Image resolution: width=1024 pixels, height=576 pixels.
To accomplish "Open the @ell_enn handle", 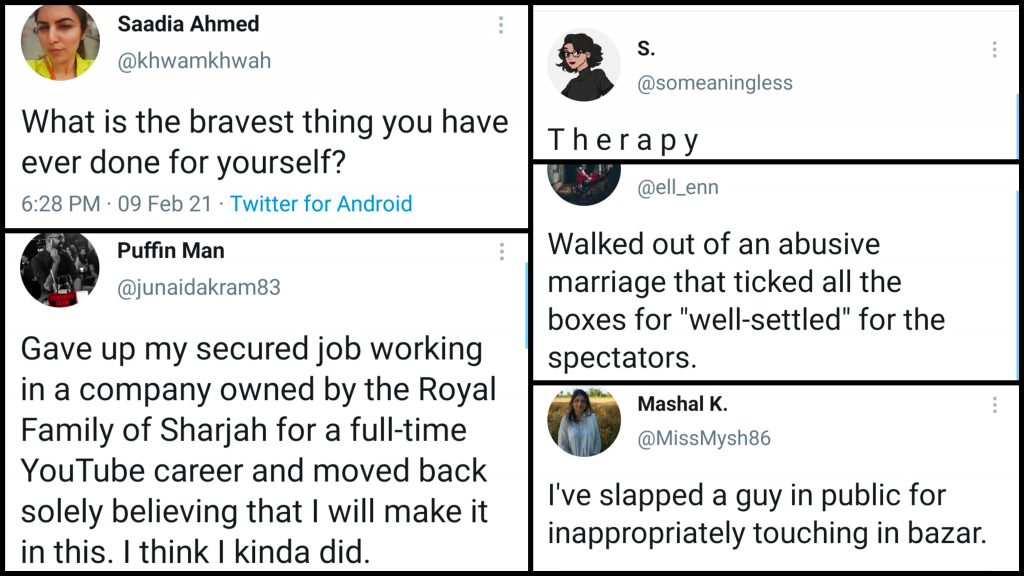I will pyautogui.click(x=678, y=187).
